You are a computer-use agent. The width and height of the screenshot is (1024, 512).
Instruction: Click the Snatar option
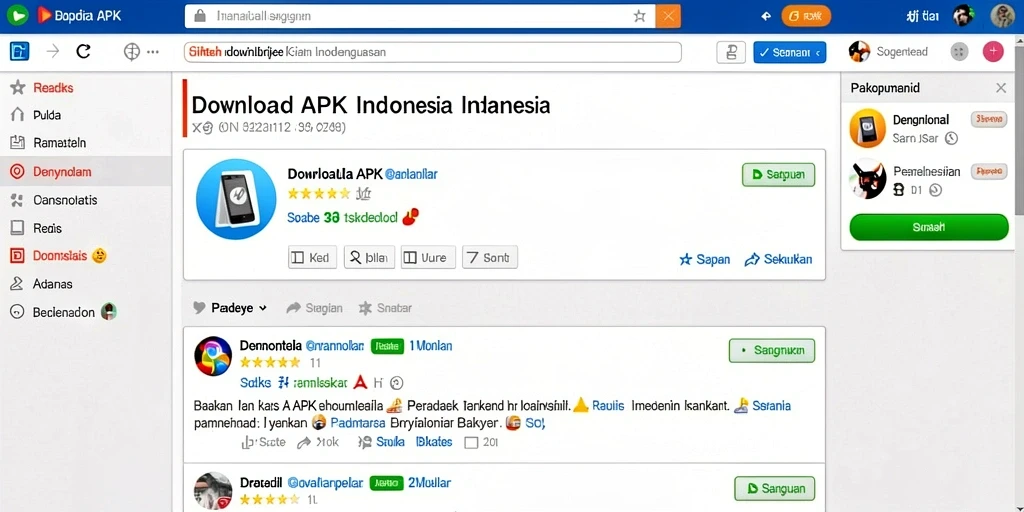click(x=385, y=308)
